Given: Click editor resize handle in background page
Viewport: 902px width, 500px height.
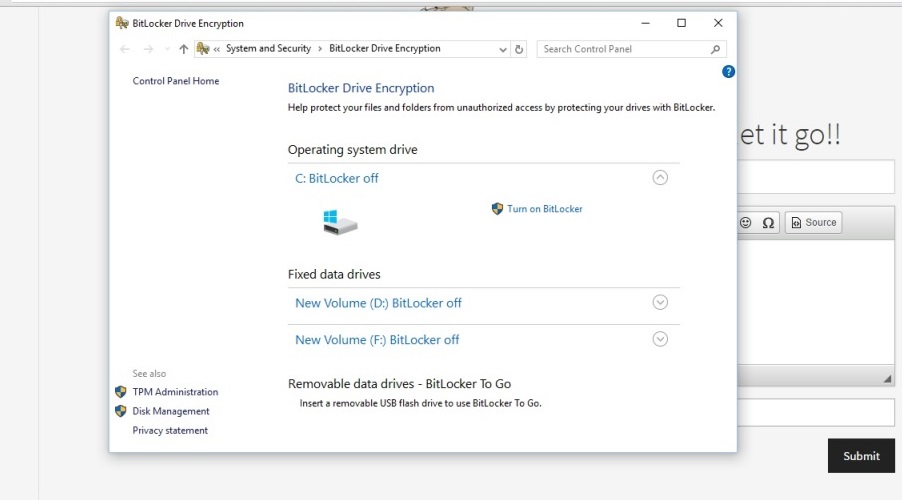Looking at the screenshot, I should (887, 379).
